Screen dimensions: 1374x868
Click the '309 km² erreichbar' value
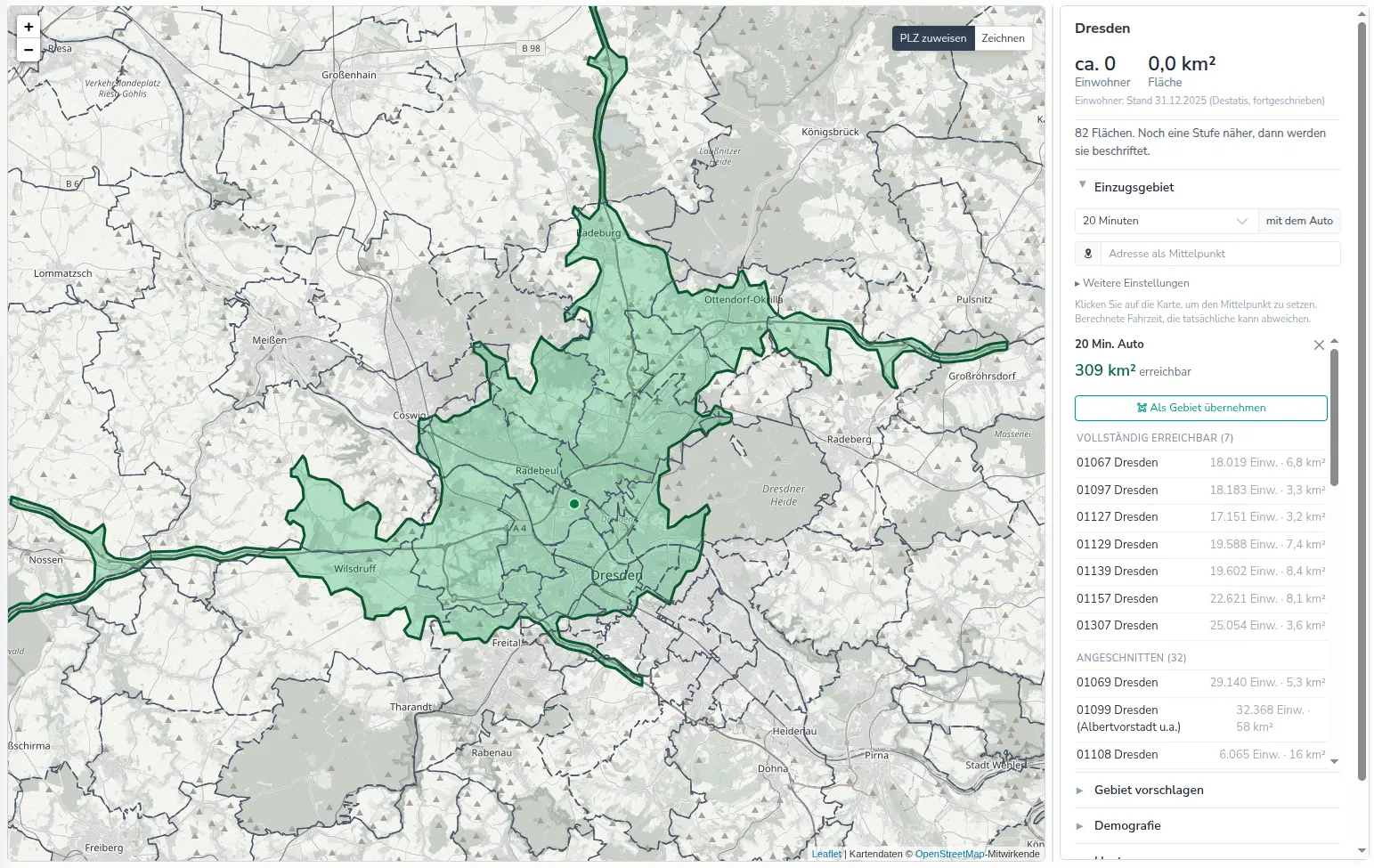click(1133, 370)
